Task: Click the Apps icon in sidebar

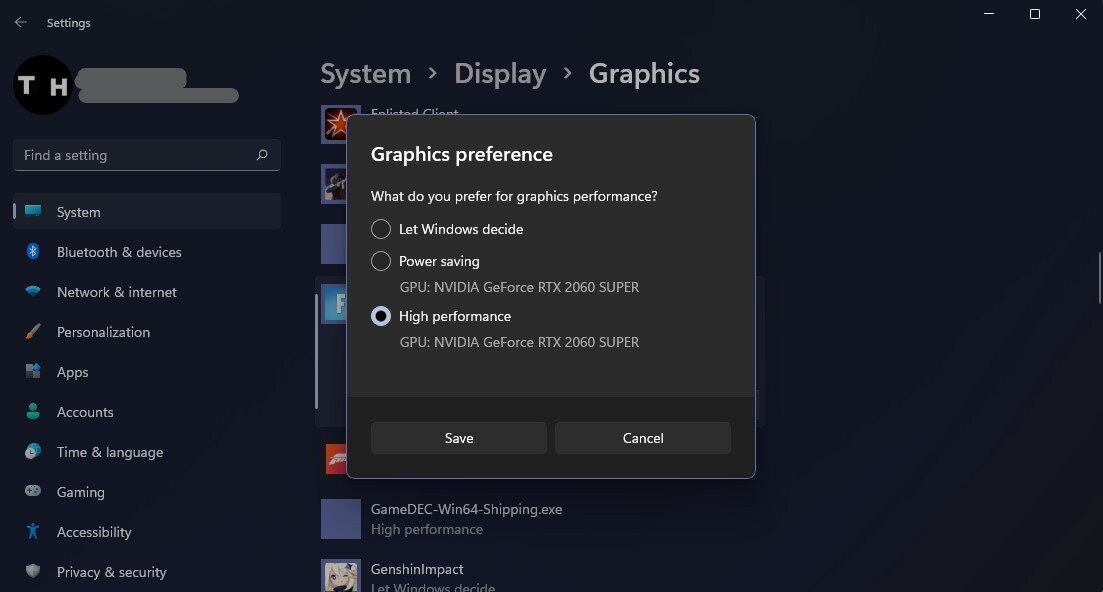Action: (x=33, y=371)
